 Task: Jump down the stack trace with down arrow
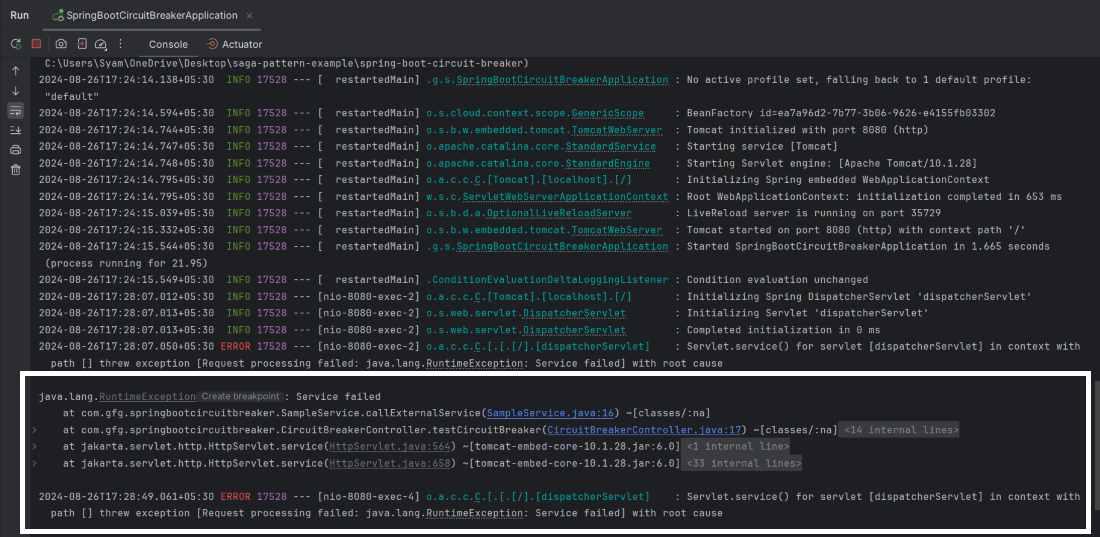coord(15,91)
